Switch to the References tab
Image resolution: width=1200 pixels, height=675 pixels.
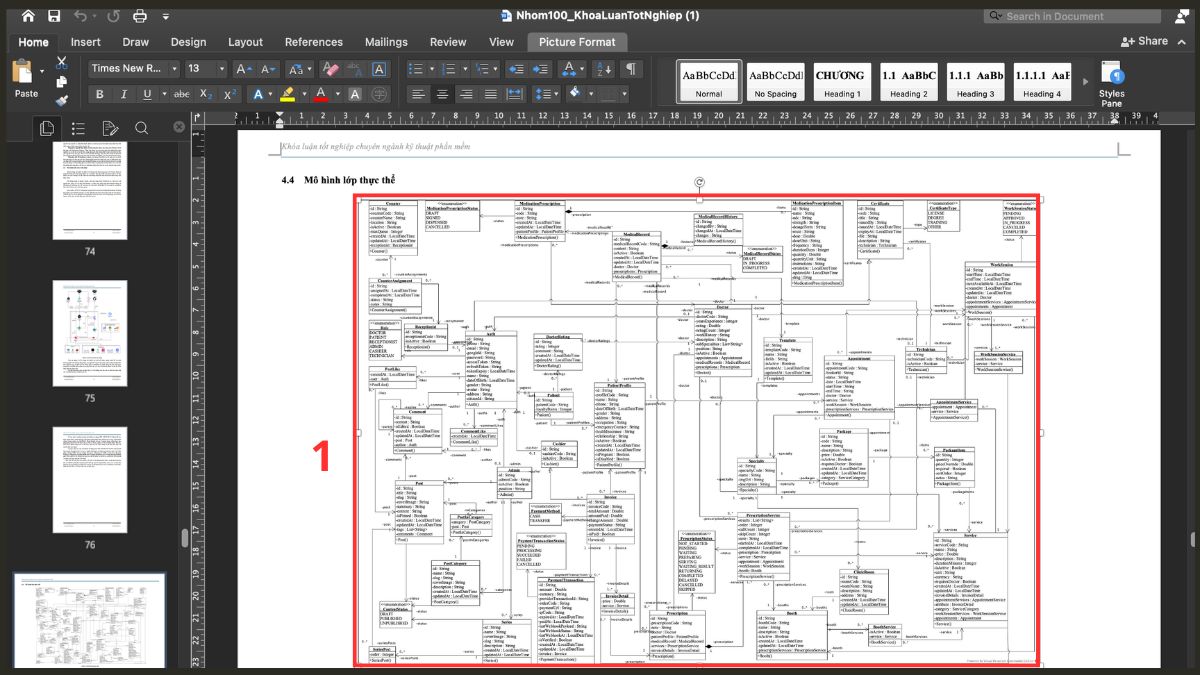coord(313,42)
